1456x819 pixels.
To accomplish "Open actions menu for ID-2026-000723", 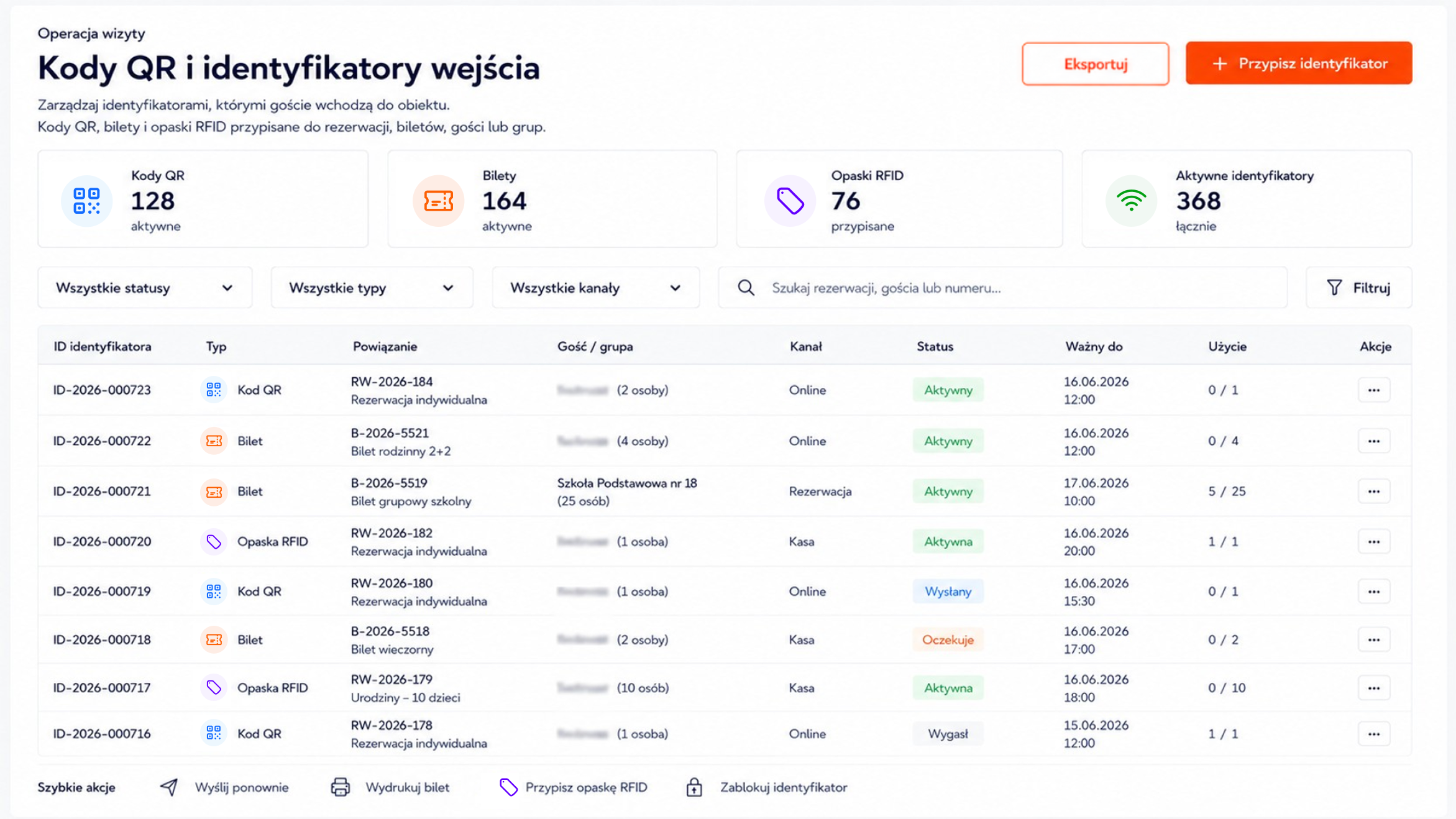I will 1373,390.
